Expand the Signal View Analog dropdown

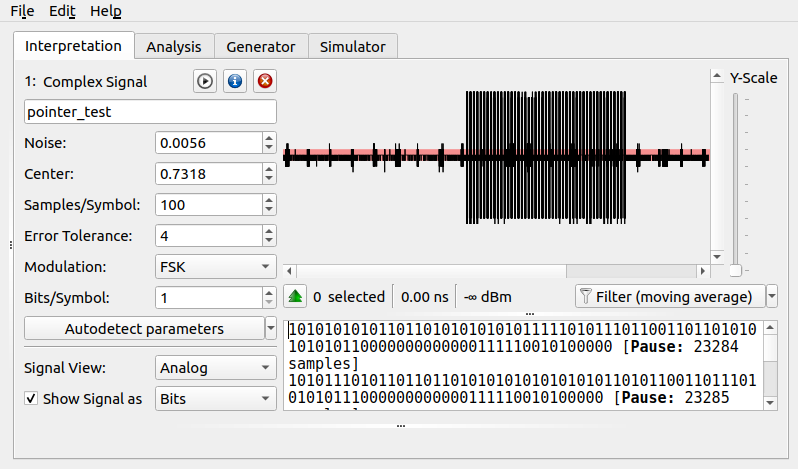(216, 368)
